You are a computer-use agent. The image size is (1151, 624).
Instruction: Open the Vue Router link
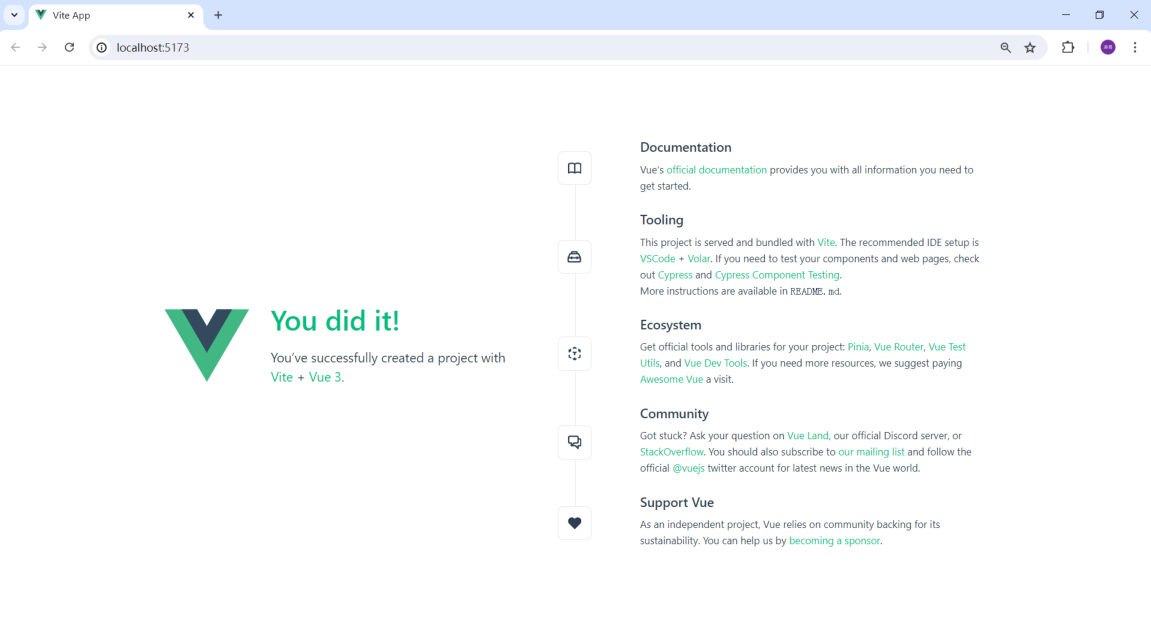(x=898, y=347)
